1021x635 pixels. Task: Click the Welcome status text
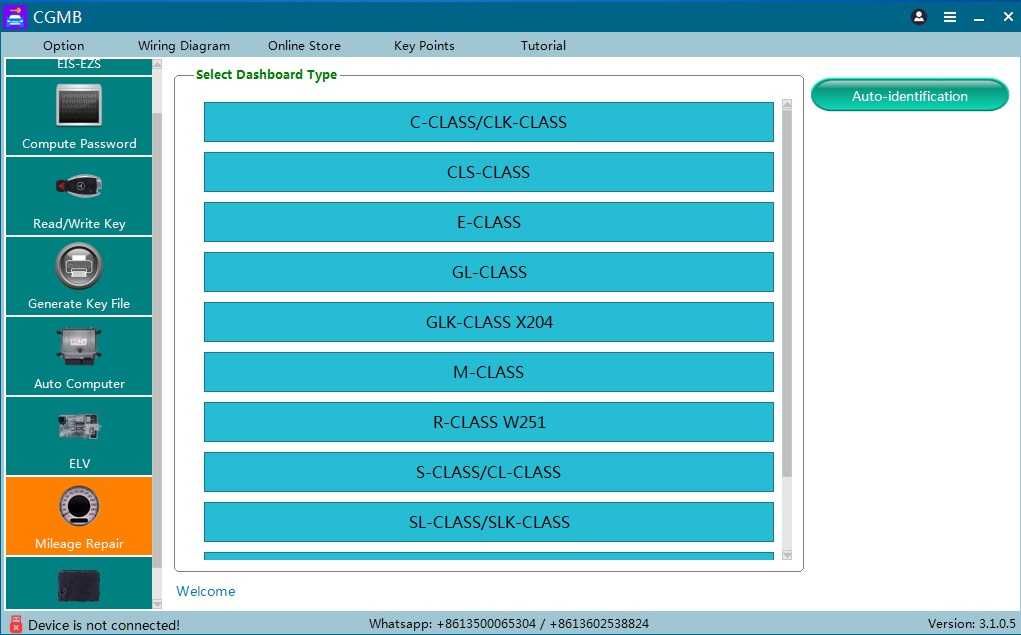pos(206,591)
